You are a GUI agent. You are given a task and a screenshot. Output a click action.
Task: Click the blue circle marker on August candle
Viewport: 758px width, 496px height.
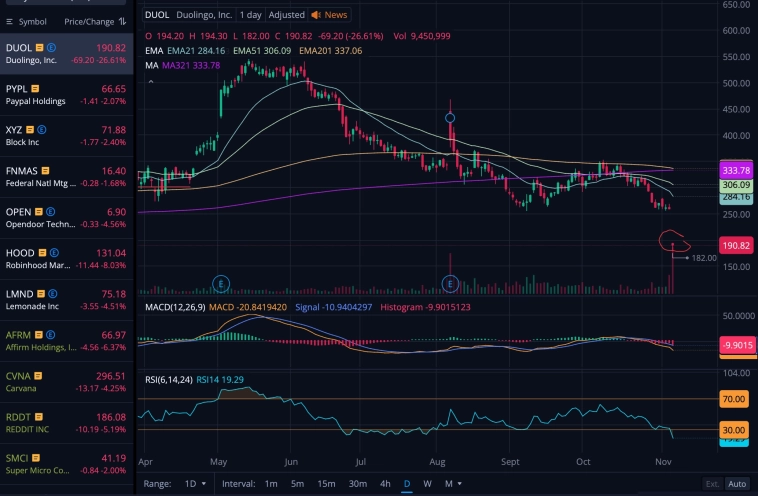tap(450, 118)
